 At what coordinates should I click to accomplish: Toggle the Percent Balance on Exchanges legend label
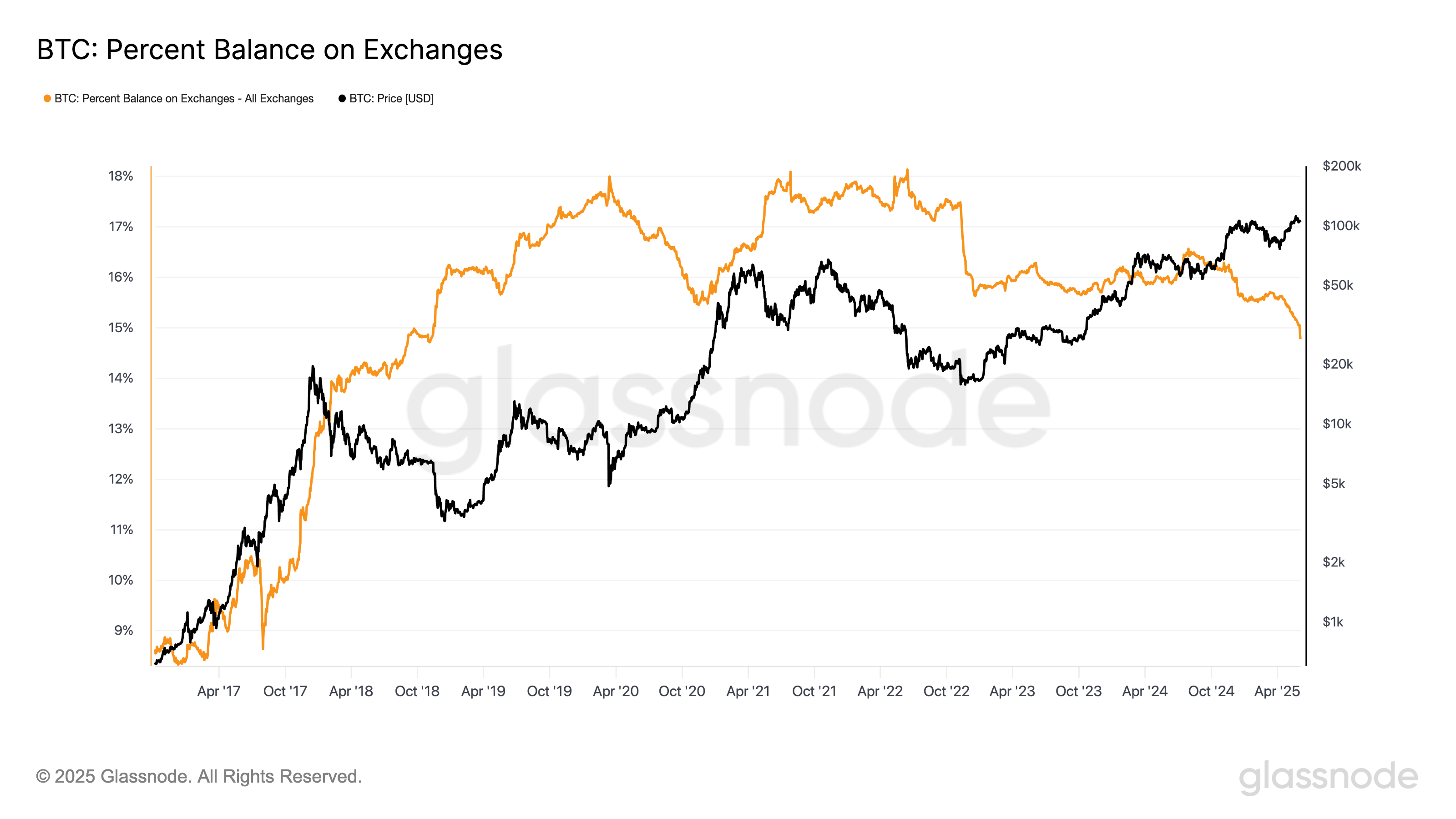(184, 99)
